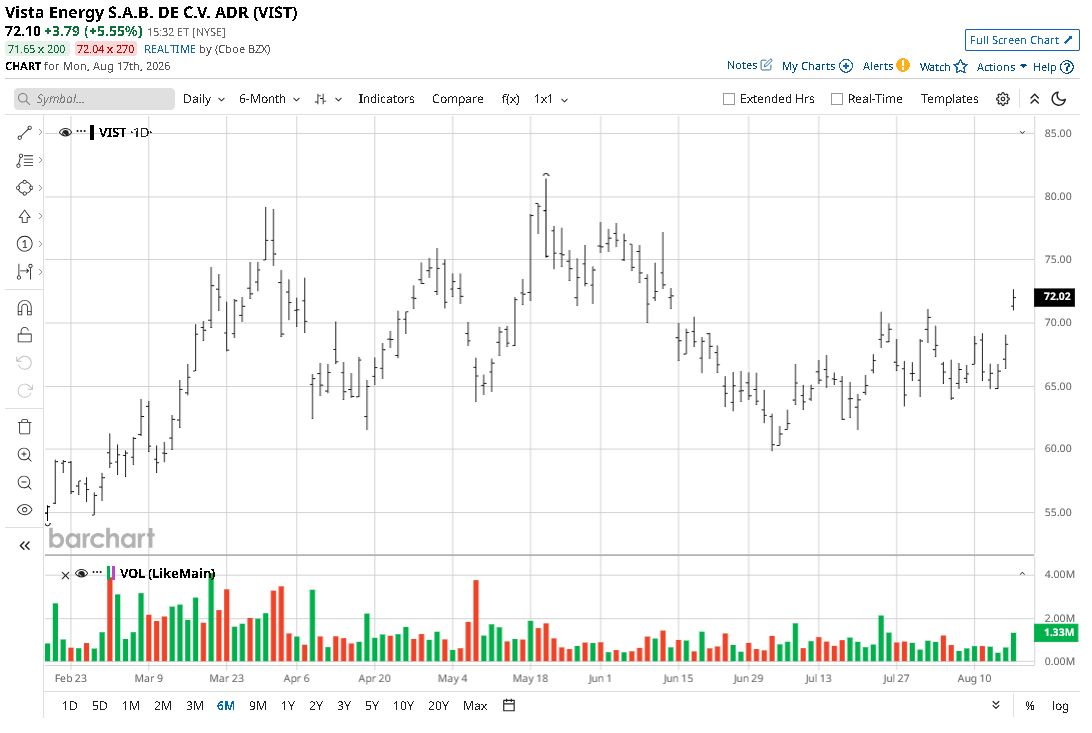Select the 5Y range button
The height and width of the screenshot is (733, 1092).
tap(372, 706)
